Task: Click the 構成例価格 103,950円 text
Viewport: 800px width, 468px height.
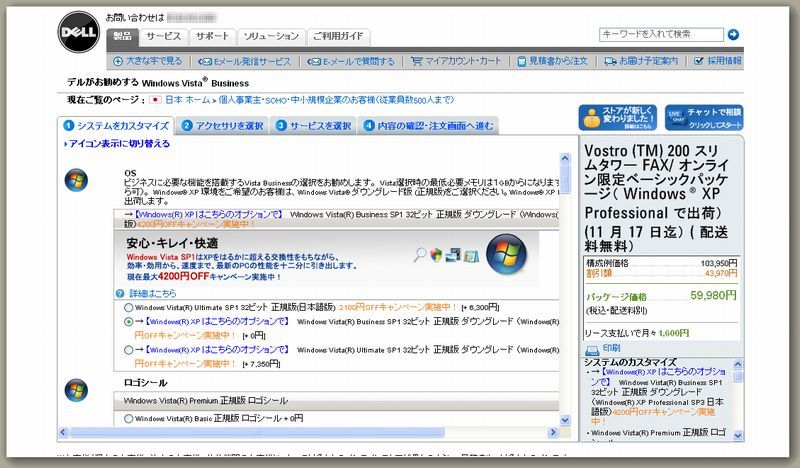Action: point(661,263)
